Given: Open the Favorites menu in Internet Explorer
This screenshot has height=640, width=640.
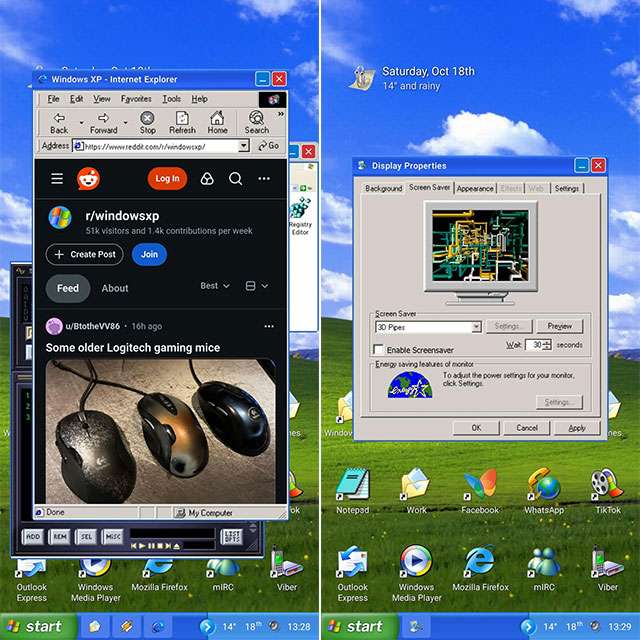Looking at the screenshot, I should 136,99.
